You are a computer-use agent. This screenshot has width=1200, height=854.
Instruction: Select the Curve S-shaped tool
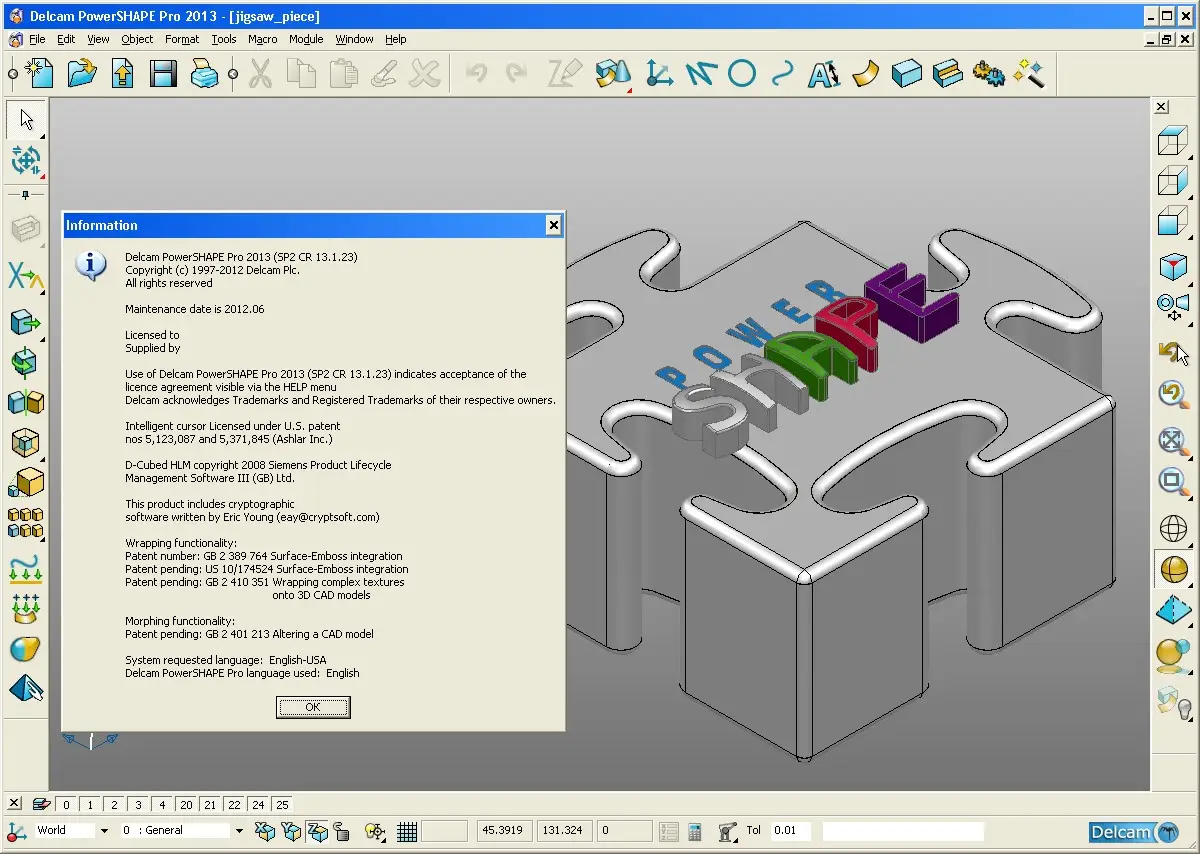tap(783, 74)
